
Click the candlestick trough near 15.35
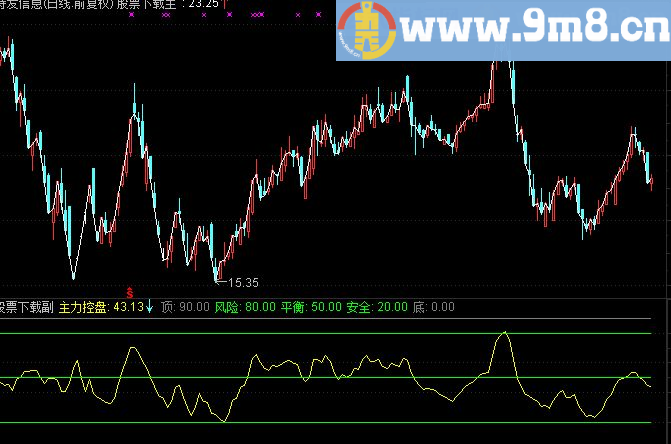click(x=217, y=278)
